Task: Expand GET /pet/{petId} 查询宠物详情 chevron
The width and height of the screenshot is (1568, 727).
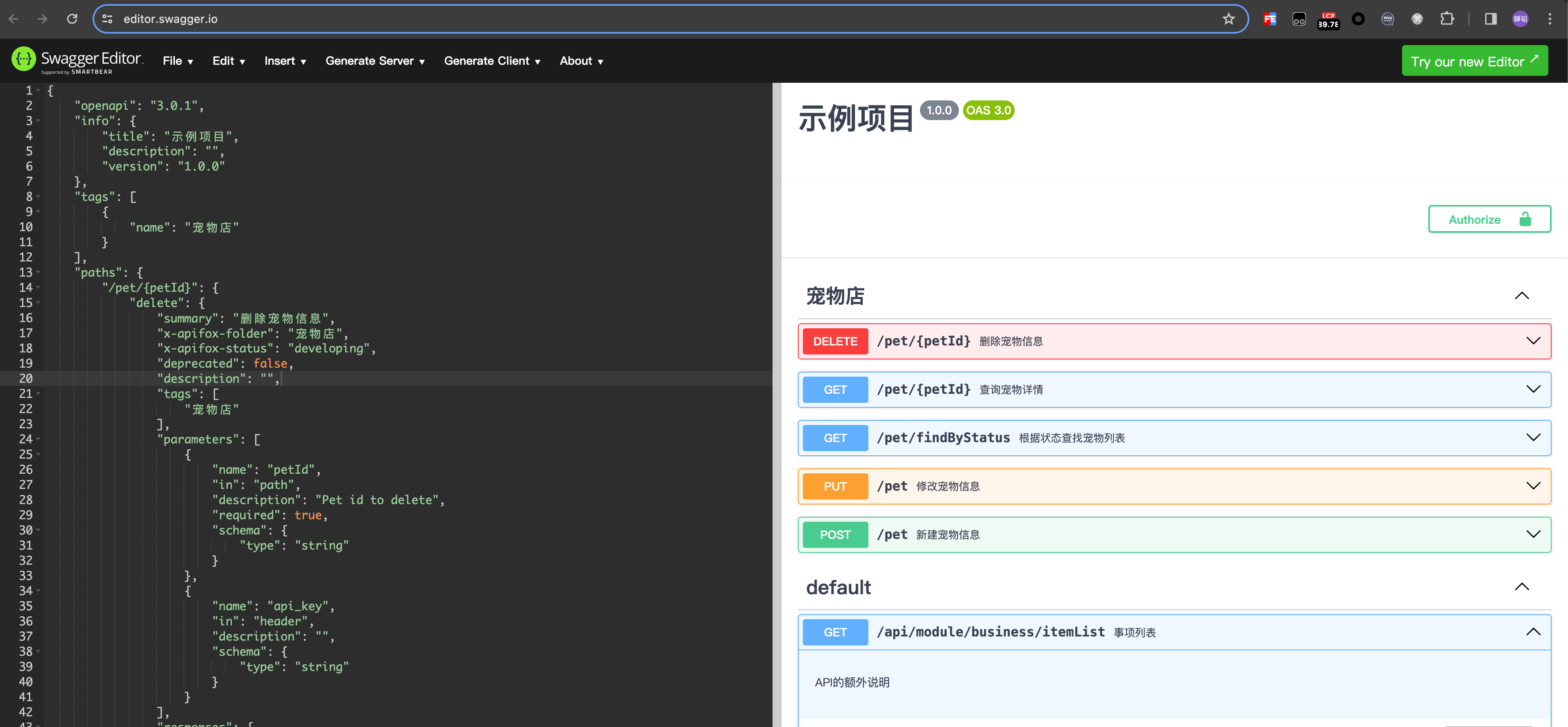Action: [1533, 389]
